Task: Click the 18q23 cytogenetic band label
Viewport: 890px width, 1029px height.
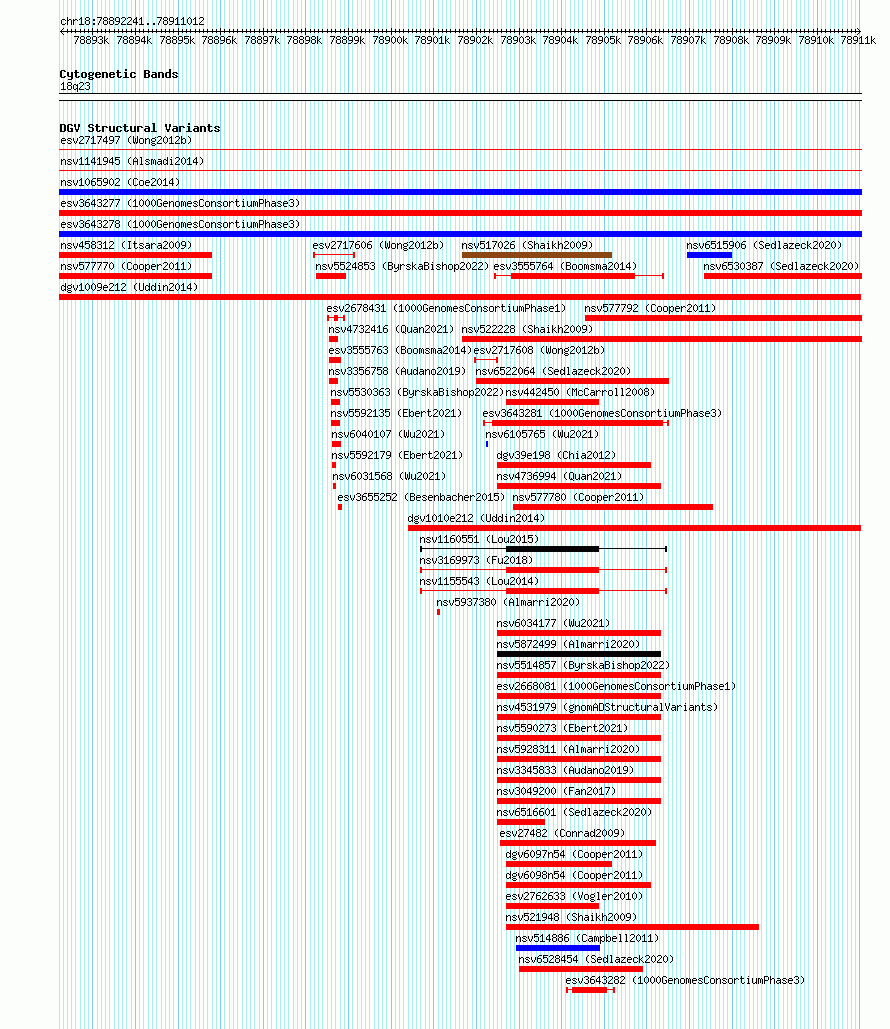Action: pos(75,87)
